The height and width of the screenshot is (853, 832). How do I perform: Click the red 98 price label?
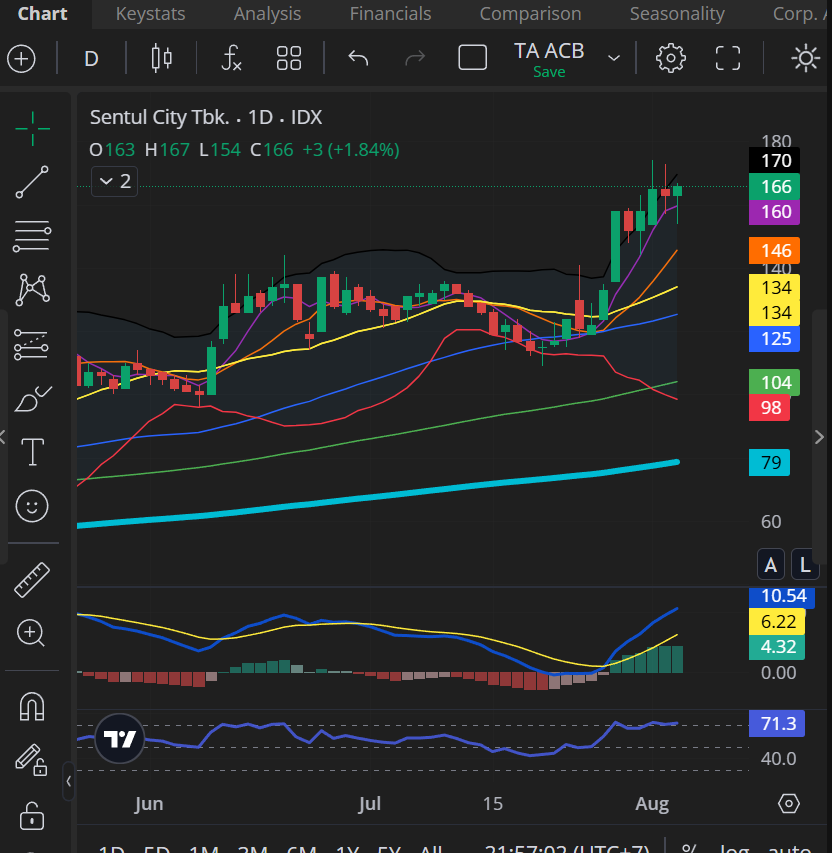click(769, 407)
